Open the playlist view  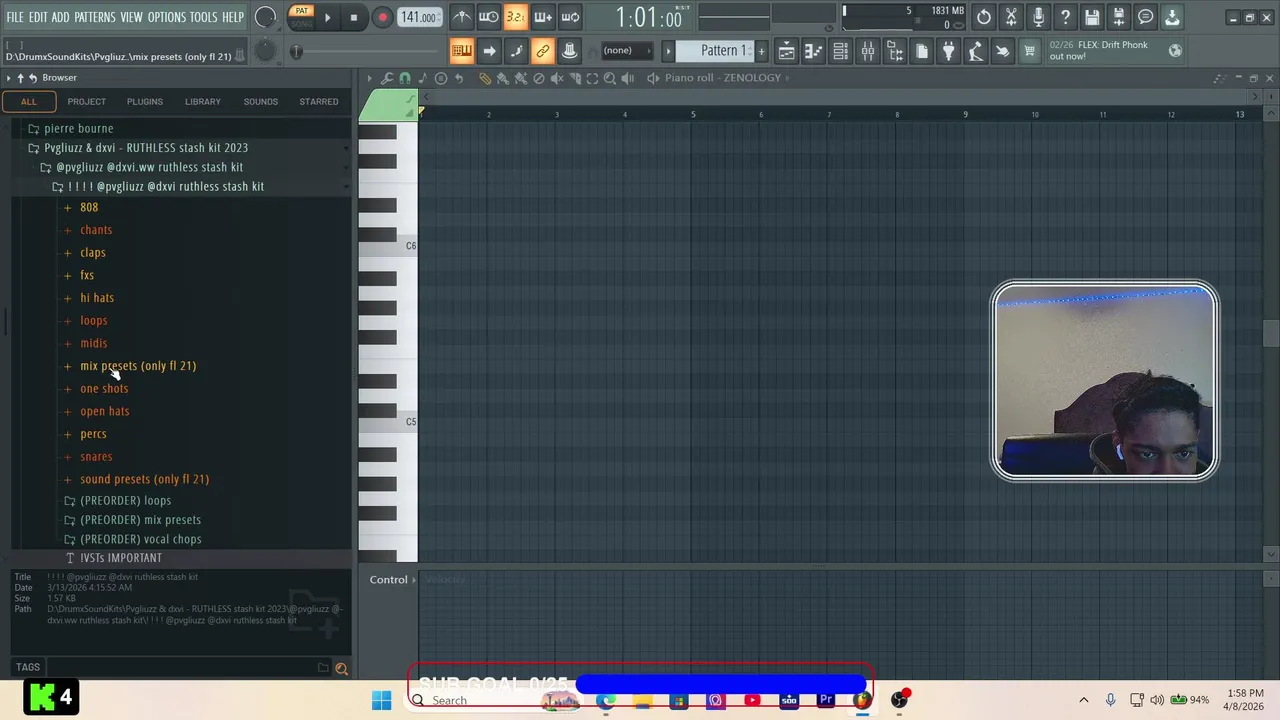click(786, 51)
